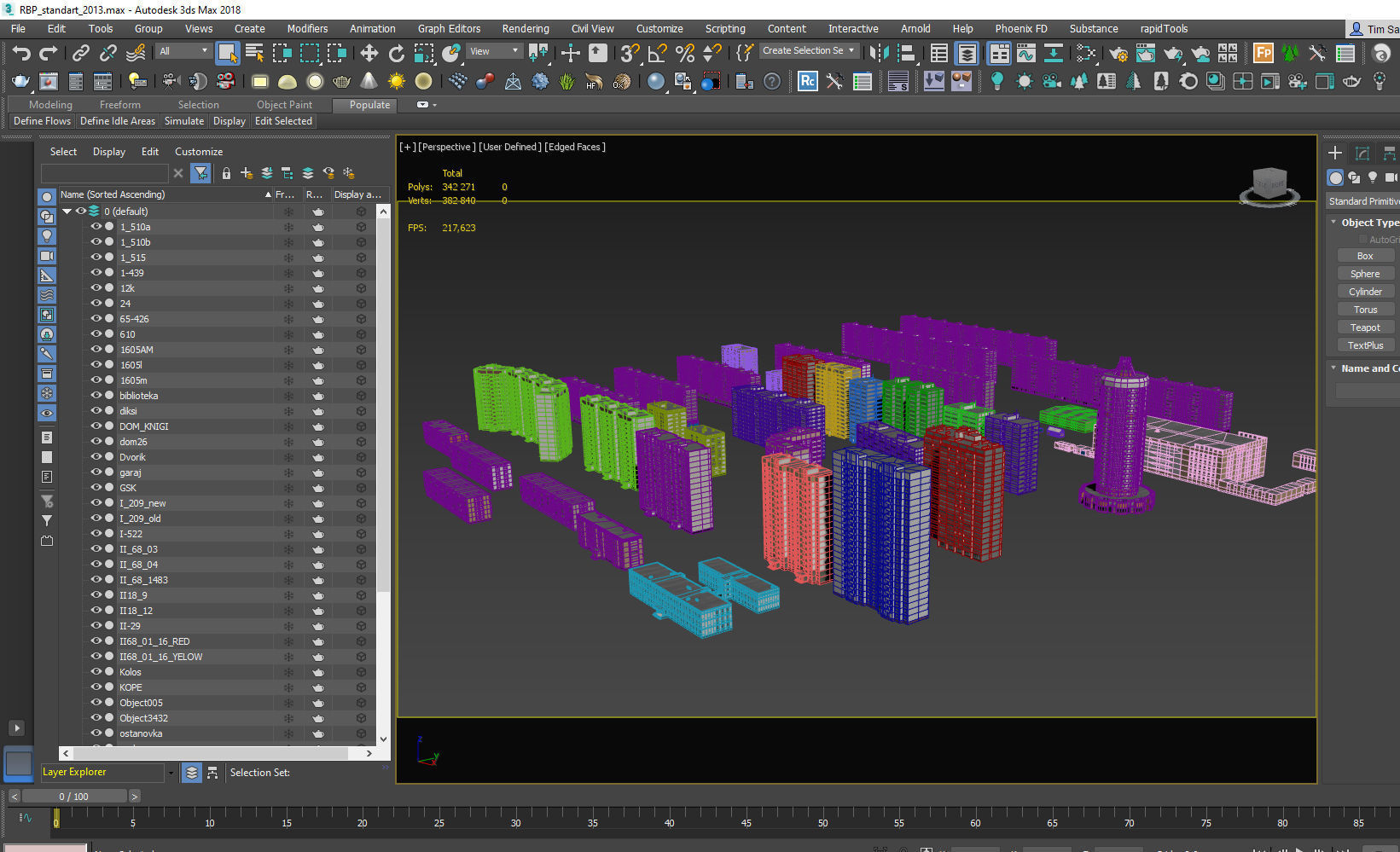Toggle 3D Snaps in the main toolbar
Image resolution: width=1400 pixels, height=852 pixels.
[630, 53]
